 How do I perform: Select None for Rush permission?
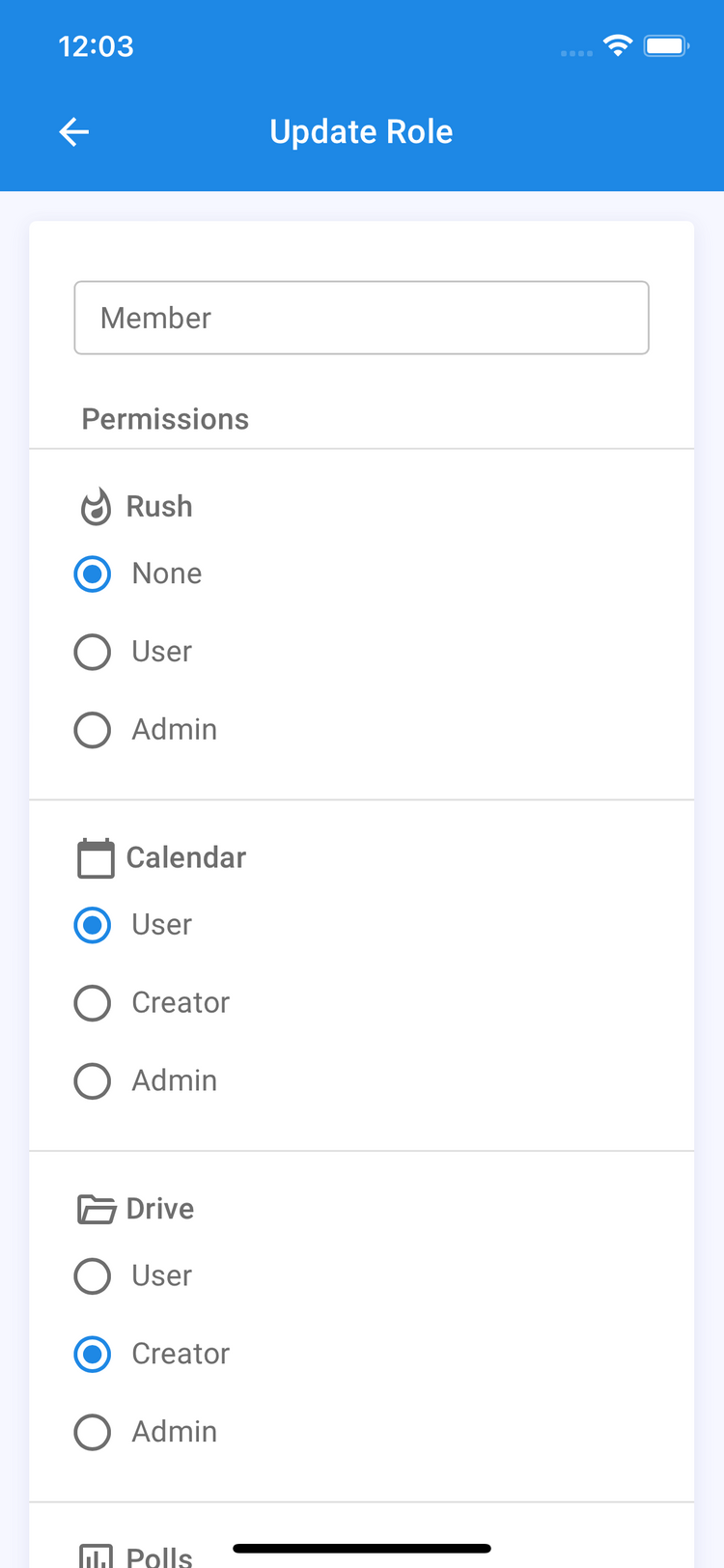(x=93, y=574)
